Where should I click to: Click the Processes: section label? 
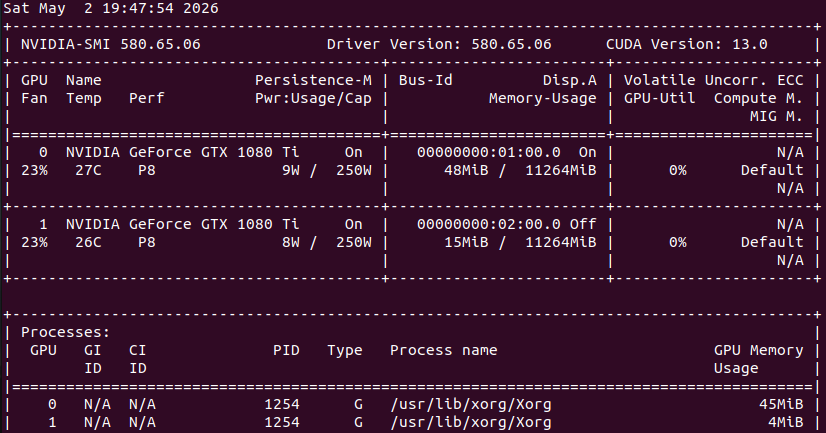pos(65,332)
